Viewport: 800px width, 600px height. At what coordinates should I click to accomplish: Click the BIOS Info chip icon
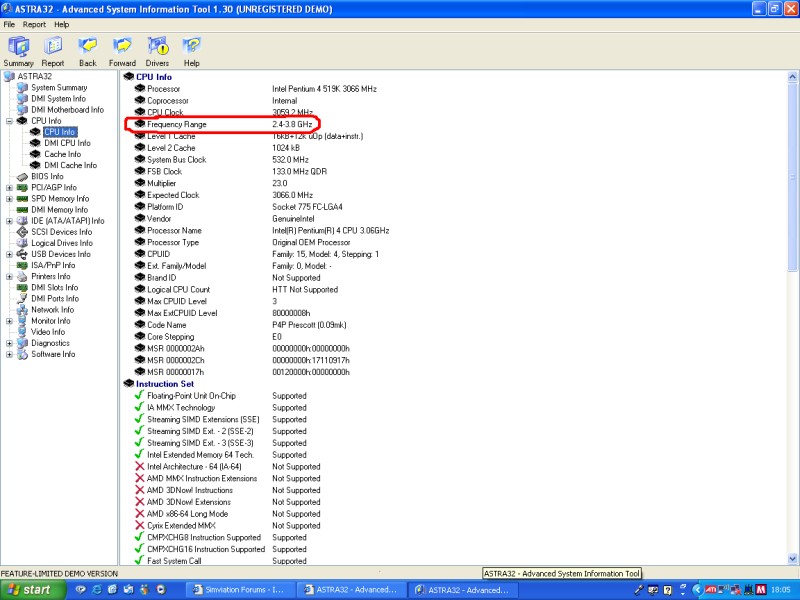[x=22, y=177]
